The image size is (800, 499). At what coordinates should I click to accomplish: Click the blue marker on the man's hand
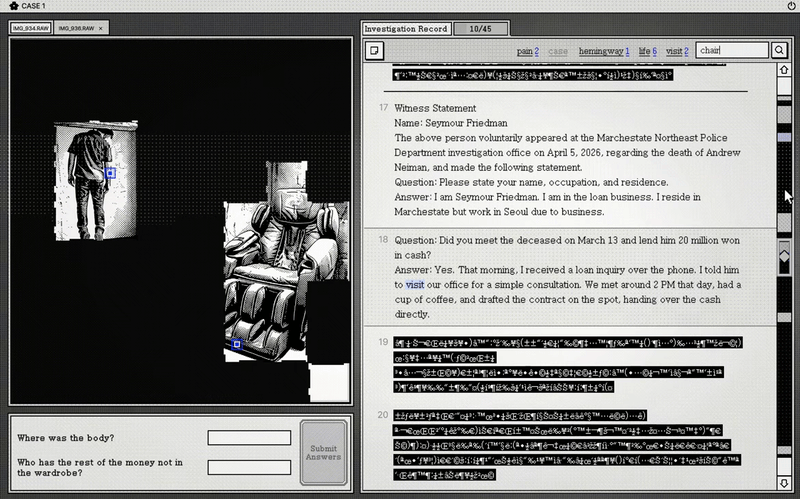tap(110, 173)
